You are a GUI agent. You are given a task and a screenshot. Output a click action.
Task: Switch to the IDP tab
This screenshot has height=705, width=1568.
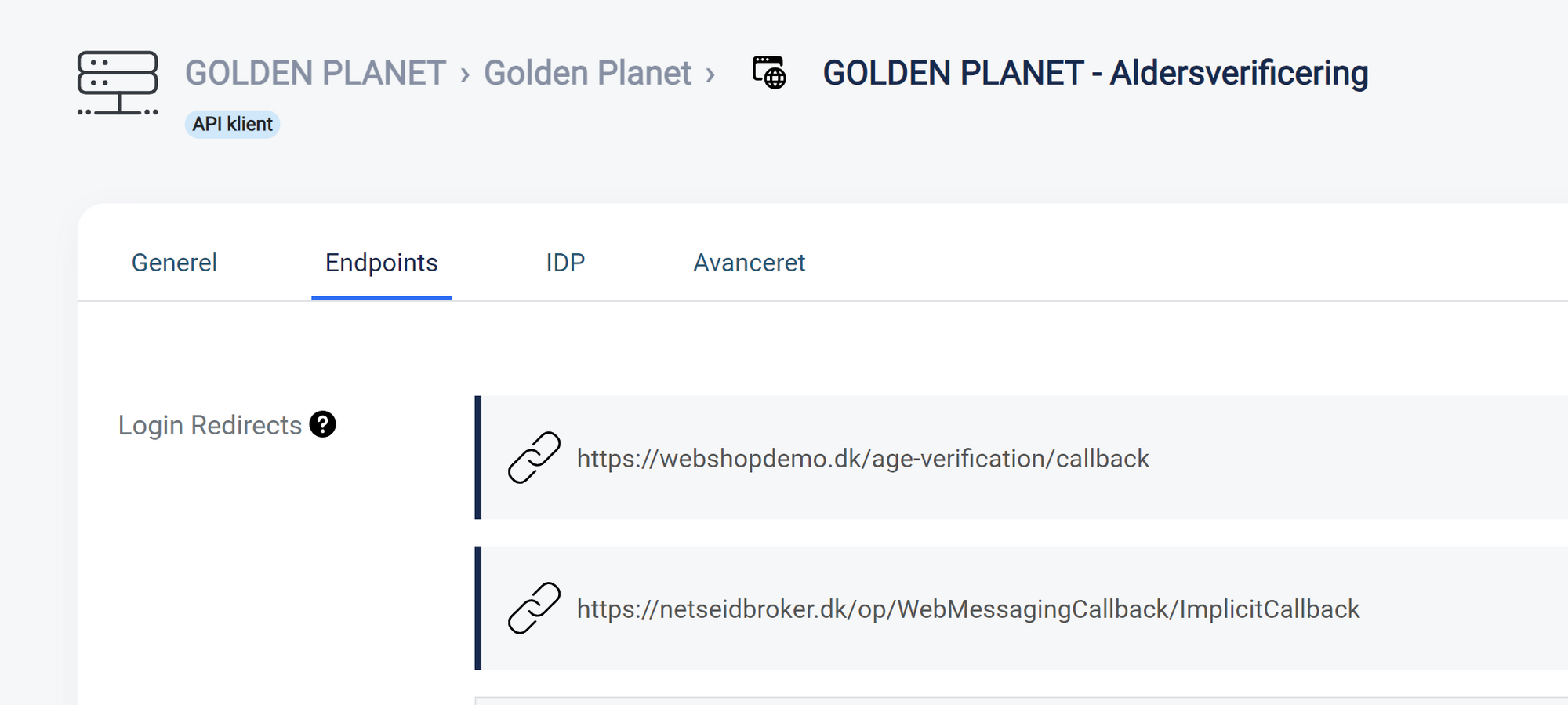coord(565,263)
